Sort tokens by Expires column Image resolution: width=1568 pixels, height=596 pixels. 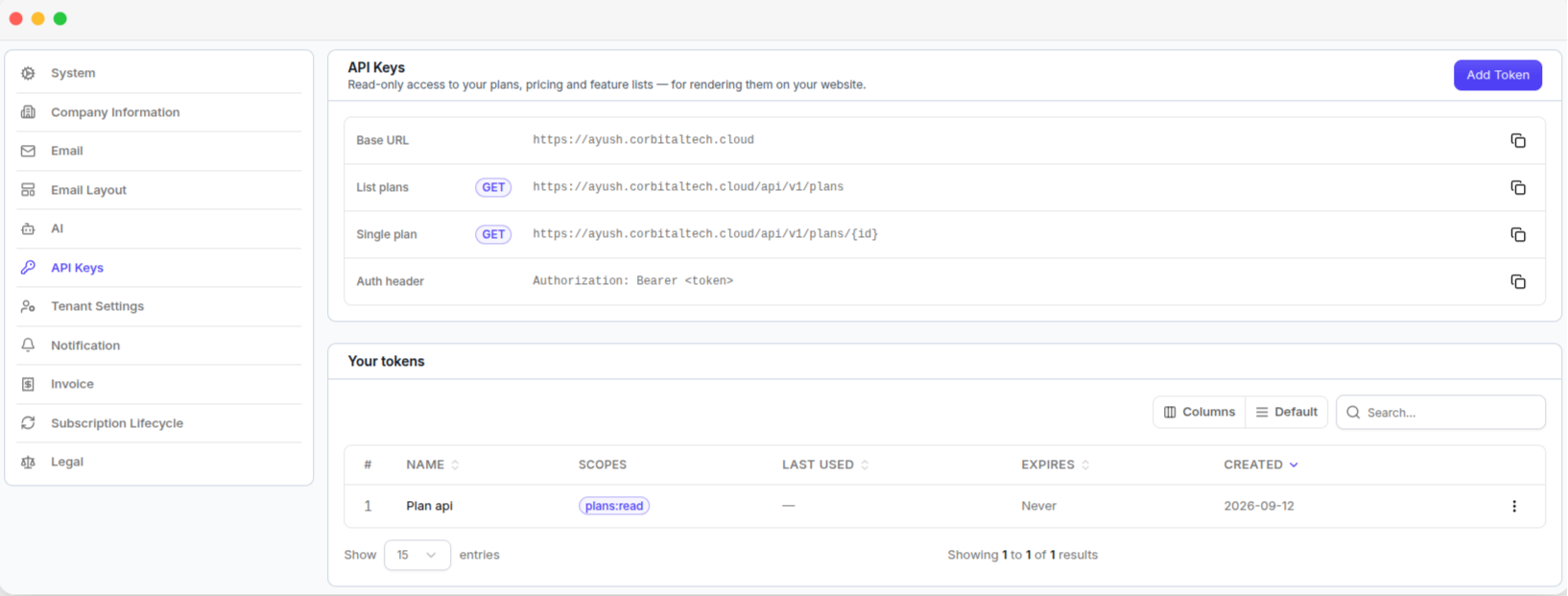tap(1085, 465)
